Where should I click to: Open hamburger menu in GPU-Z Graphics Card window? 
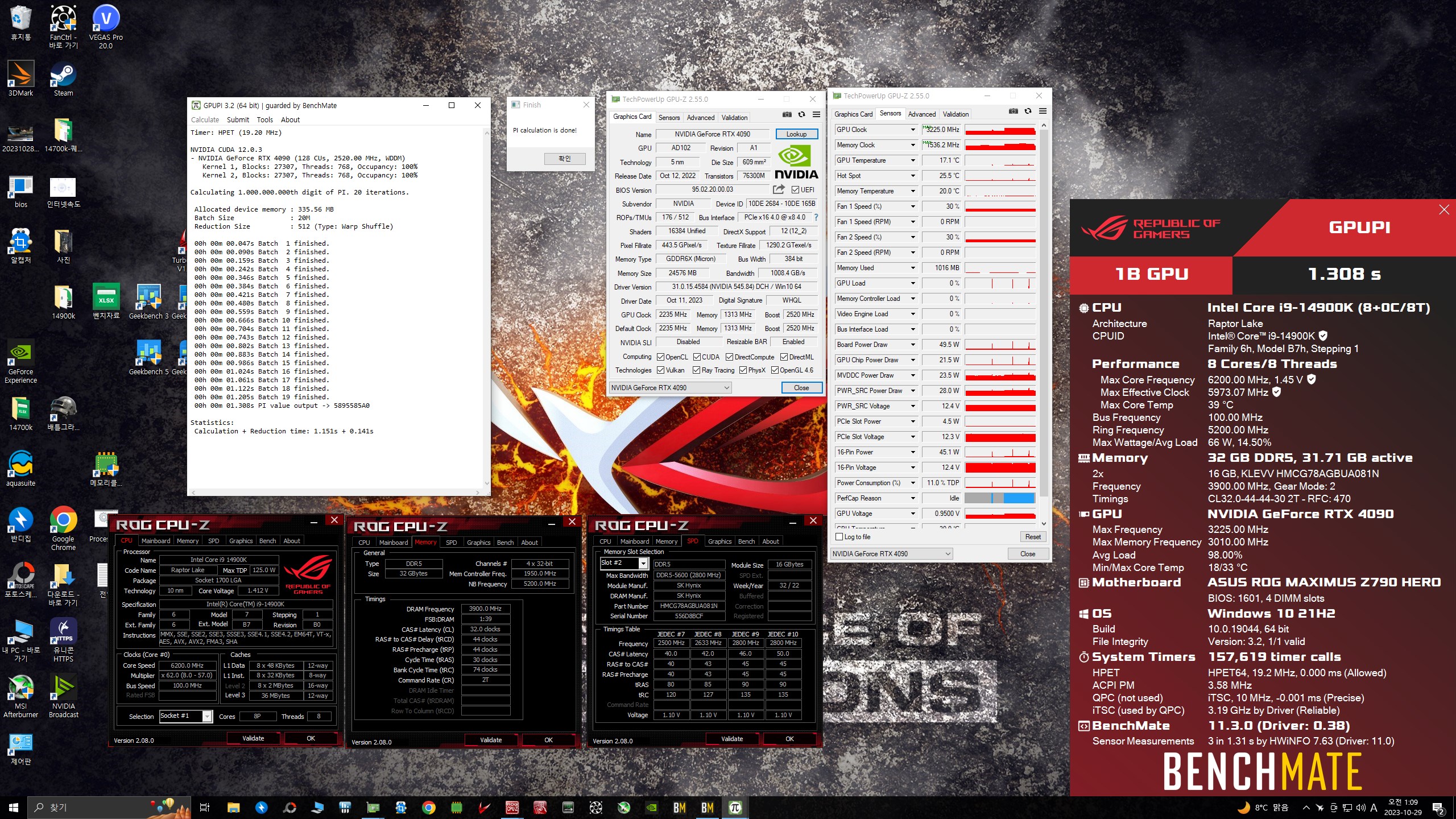(x=816, y=114)
